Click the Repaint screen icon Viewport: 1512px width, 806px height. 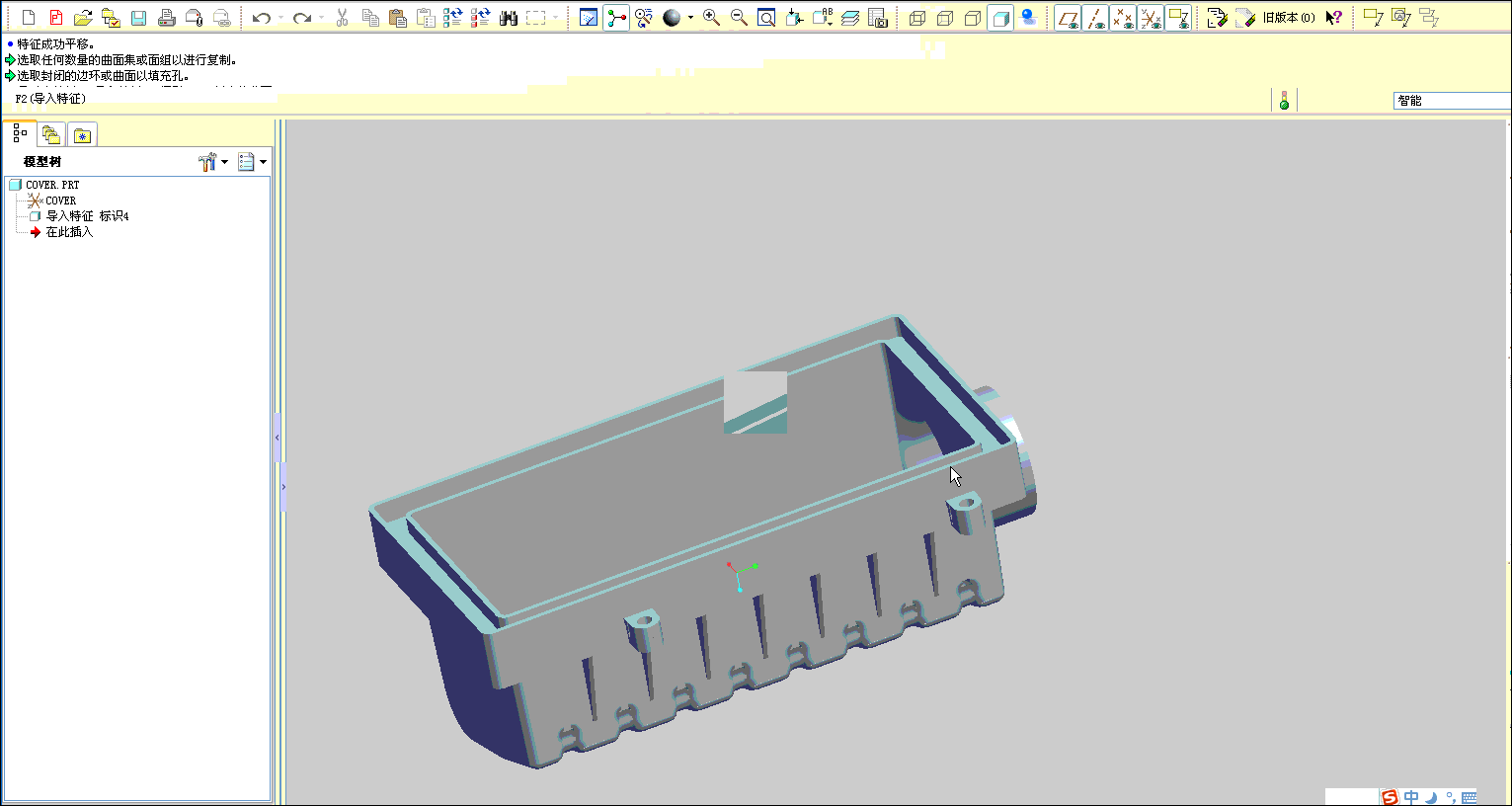(x=589, y=18)
